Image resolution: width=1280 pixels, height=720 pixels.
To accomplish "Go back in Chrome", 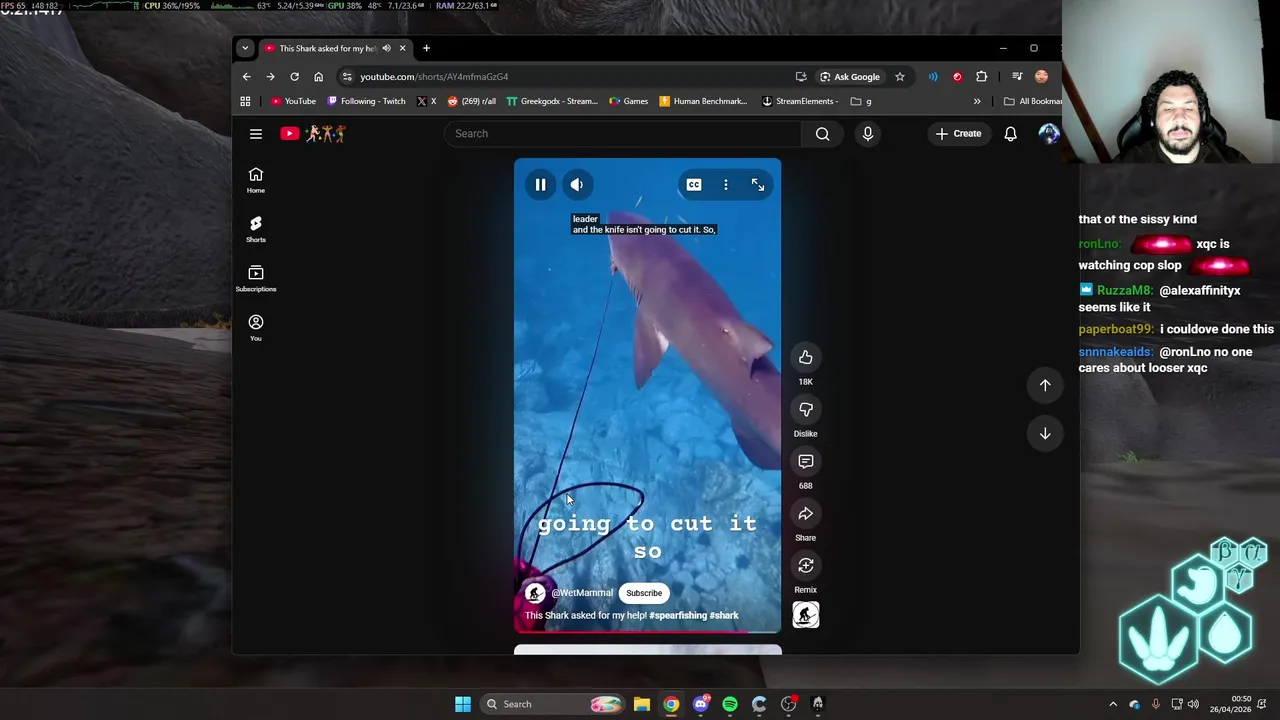I will [247, 76].
